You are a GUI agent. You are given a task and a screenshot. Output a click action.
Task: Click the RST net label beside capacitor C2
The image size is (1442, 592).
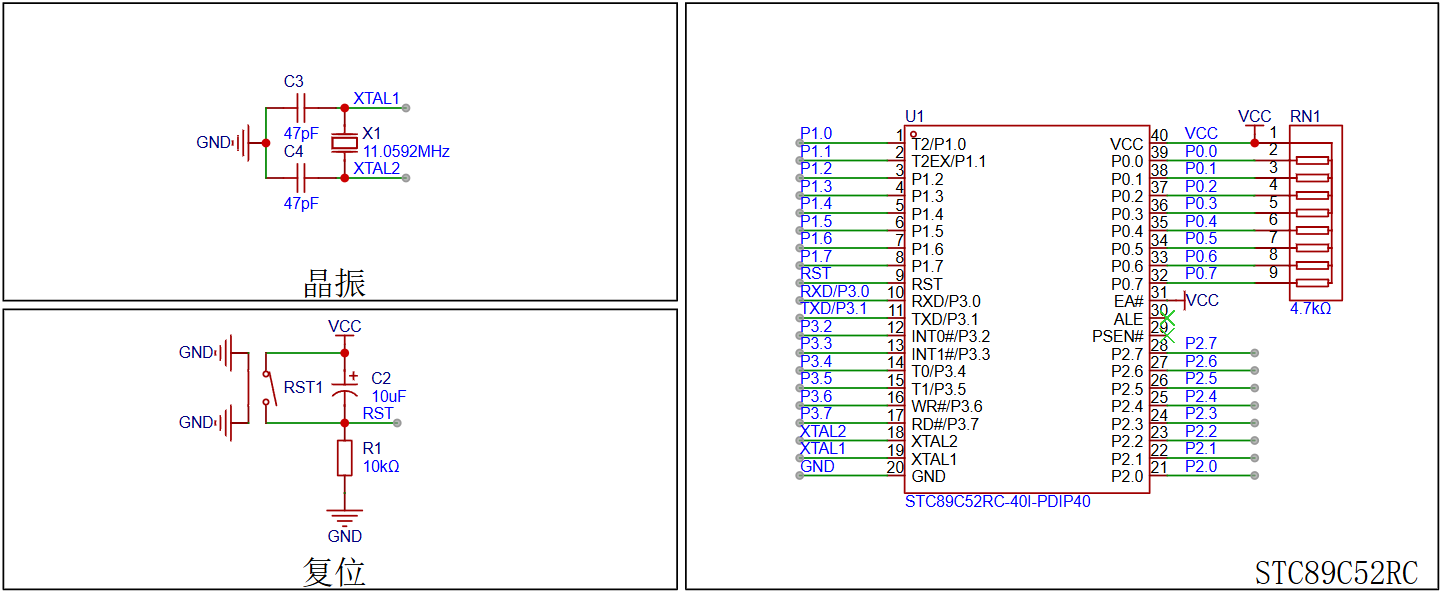pos(378,413)
